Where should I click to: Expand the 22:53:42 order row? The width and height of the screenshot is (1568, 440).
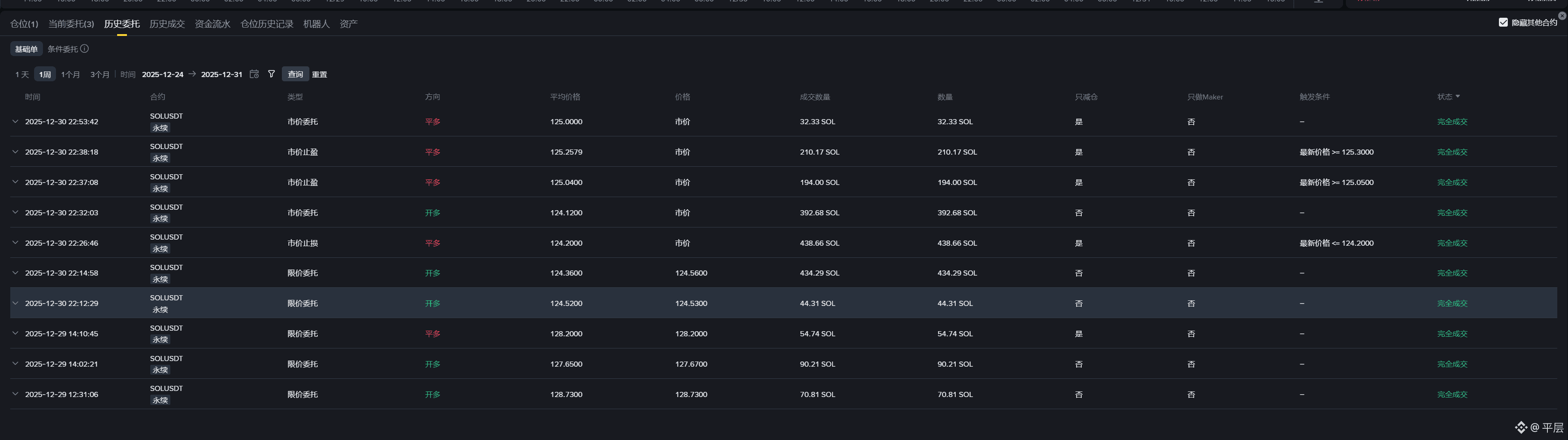pos(15,121)
